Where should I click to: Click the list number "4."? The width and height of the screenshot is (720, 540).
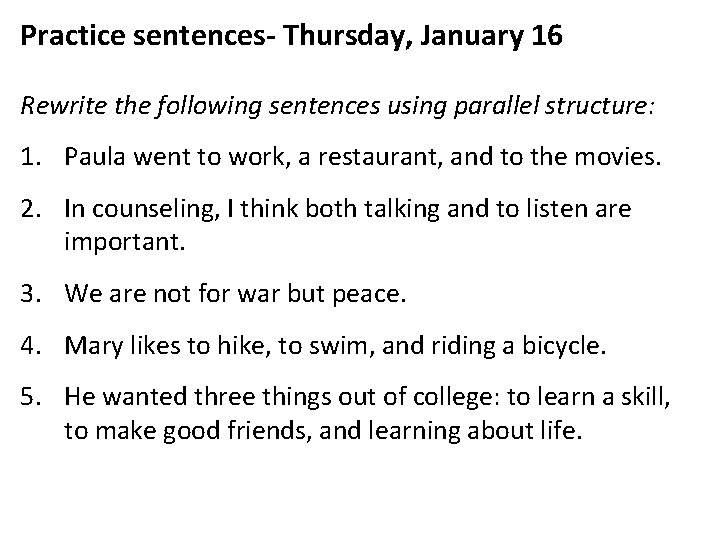(x=36, y=348)
